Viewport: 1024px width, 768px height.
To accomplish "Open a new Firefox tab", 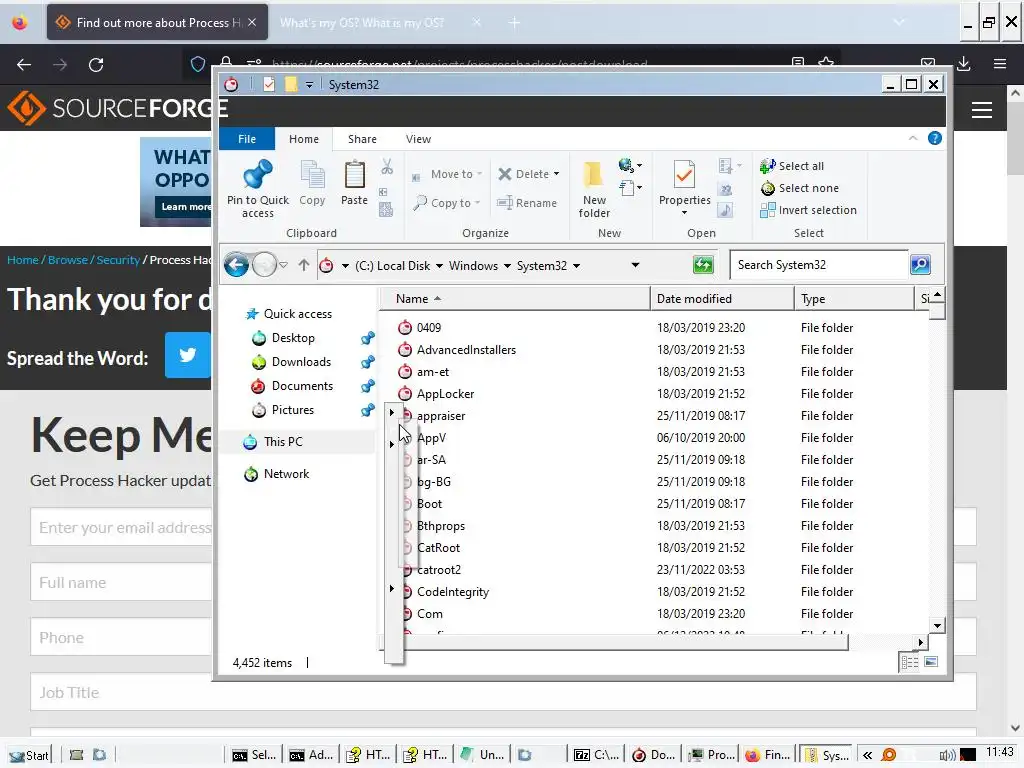I will pos(514,23).
